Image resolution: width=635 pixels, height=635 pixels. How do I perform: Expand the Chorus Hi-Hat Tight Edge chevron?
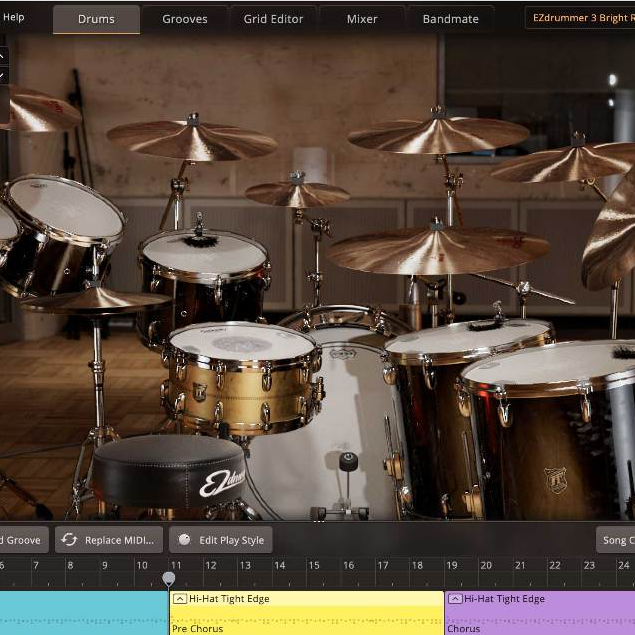pyautogui.click(x=455, y=599)
